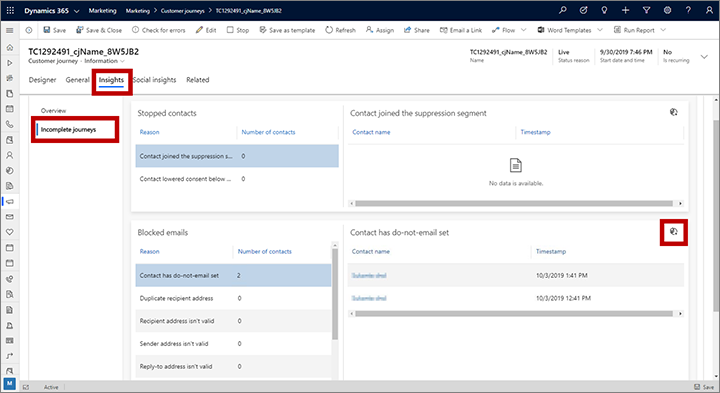Open the task flow circle icon
The image size is (720, 393).
click(x=583, y=10)
